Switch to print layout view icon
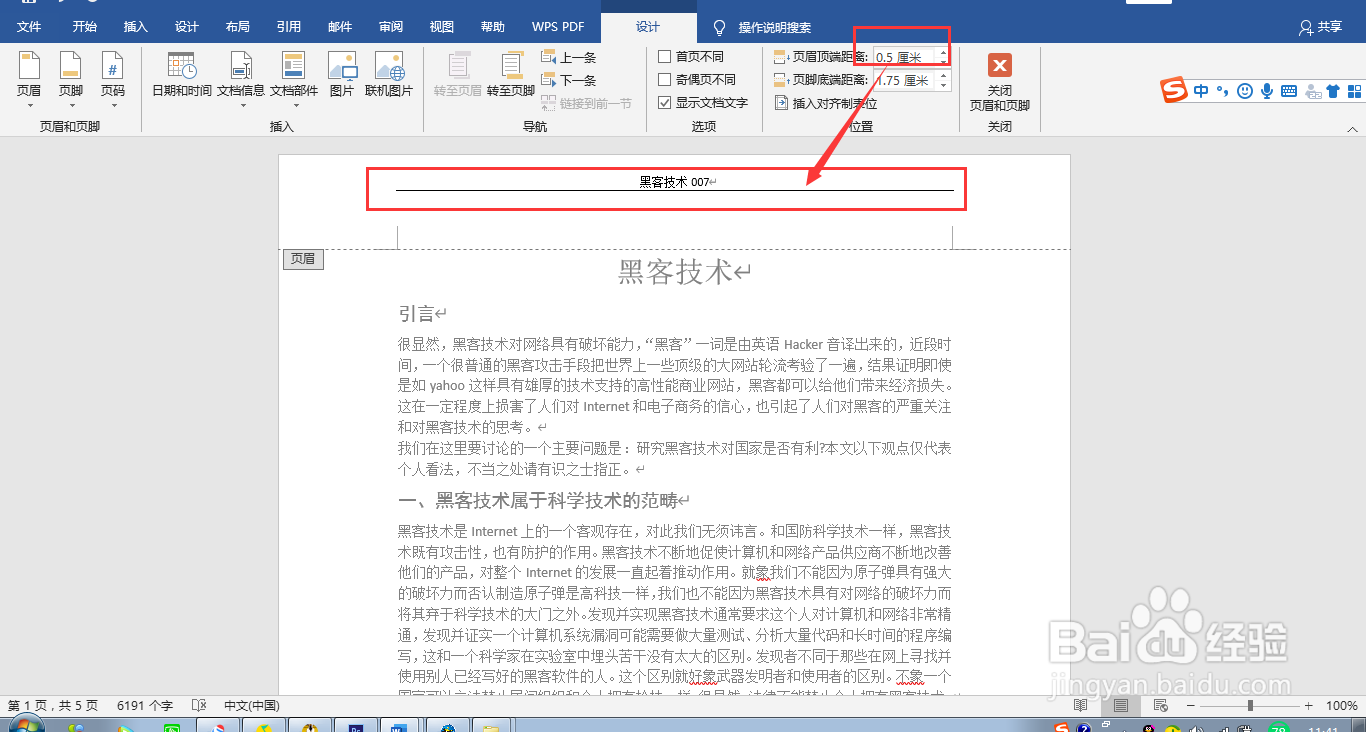 pyautogui.click(x=1121, y=705)
